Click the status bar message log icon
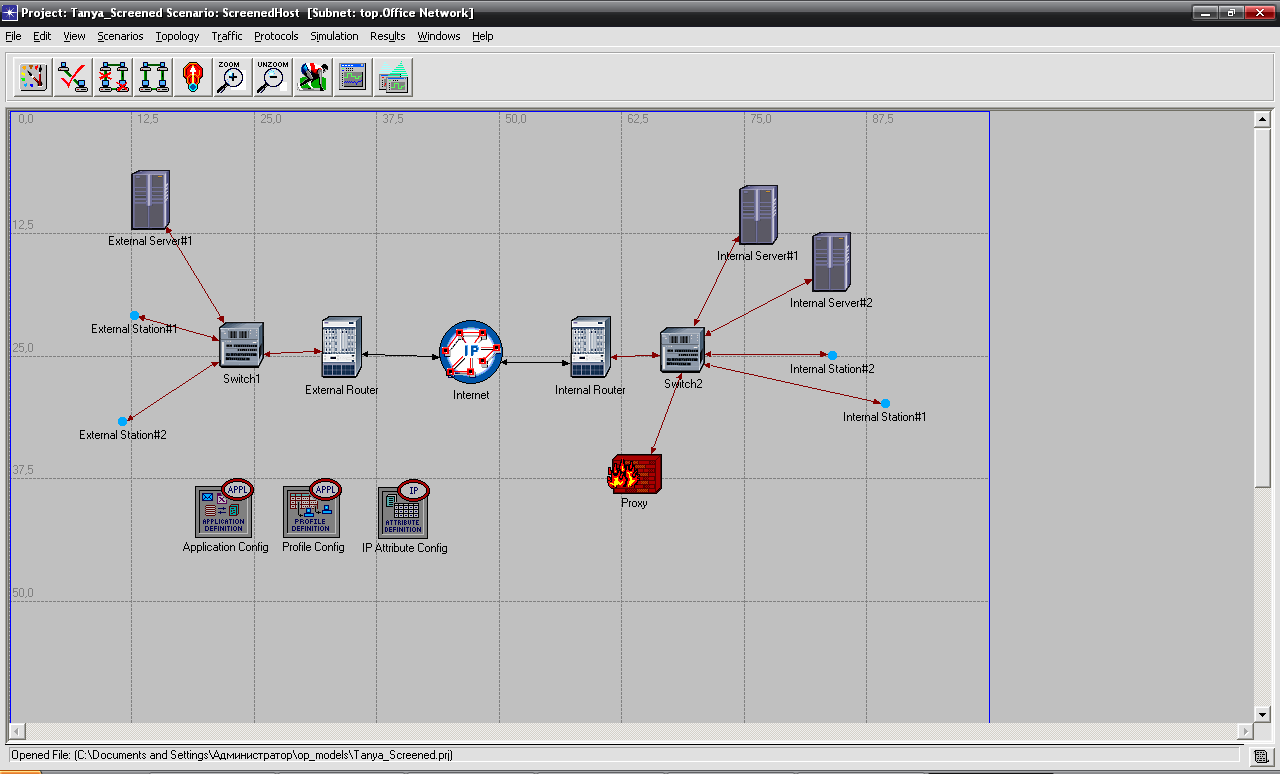 click(1262, 756)
